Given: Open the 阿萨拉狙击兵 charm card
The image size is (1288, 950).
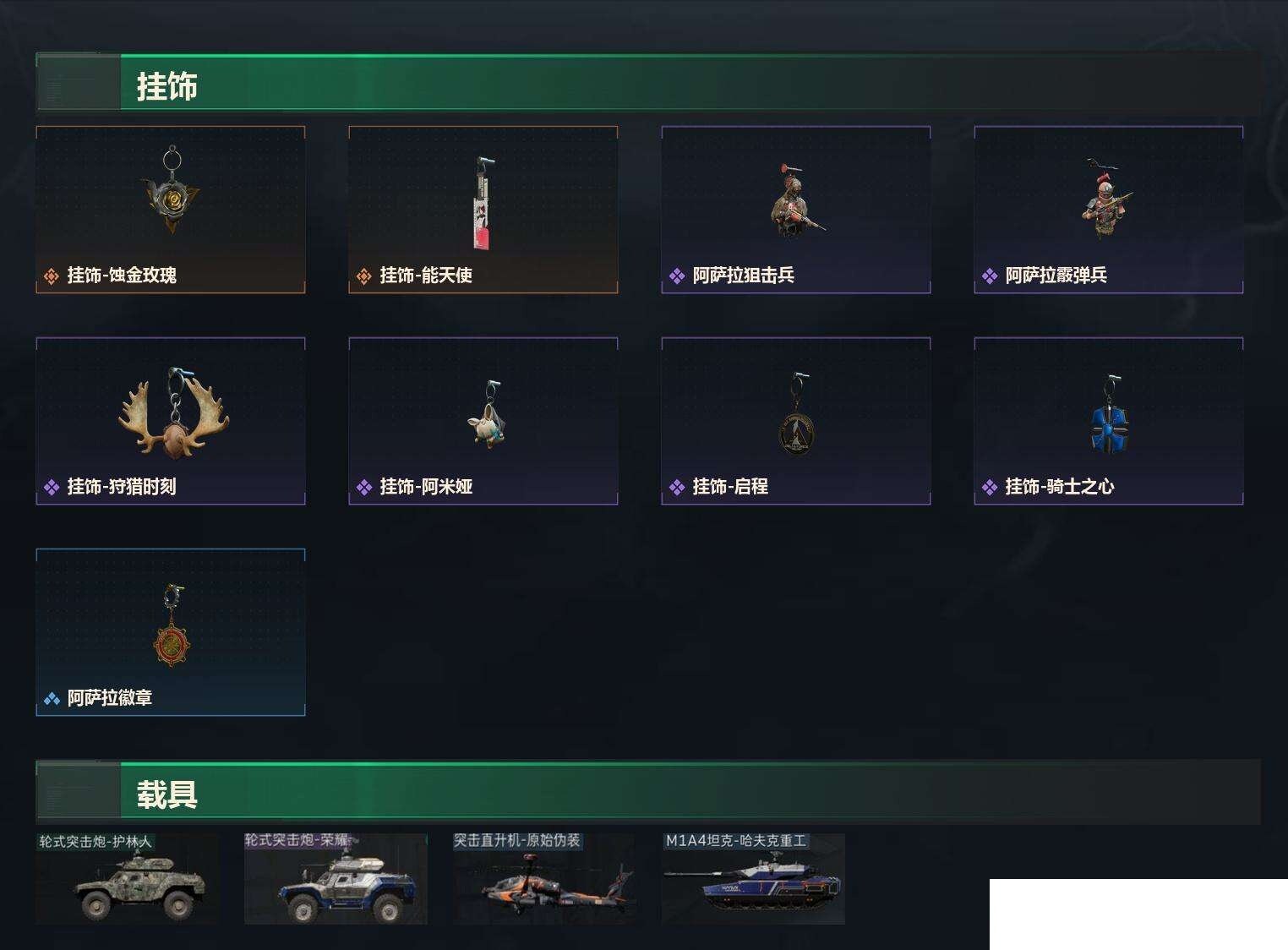Looking at the screenshot, I should [796, 210].
